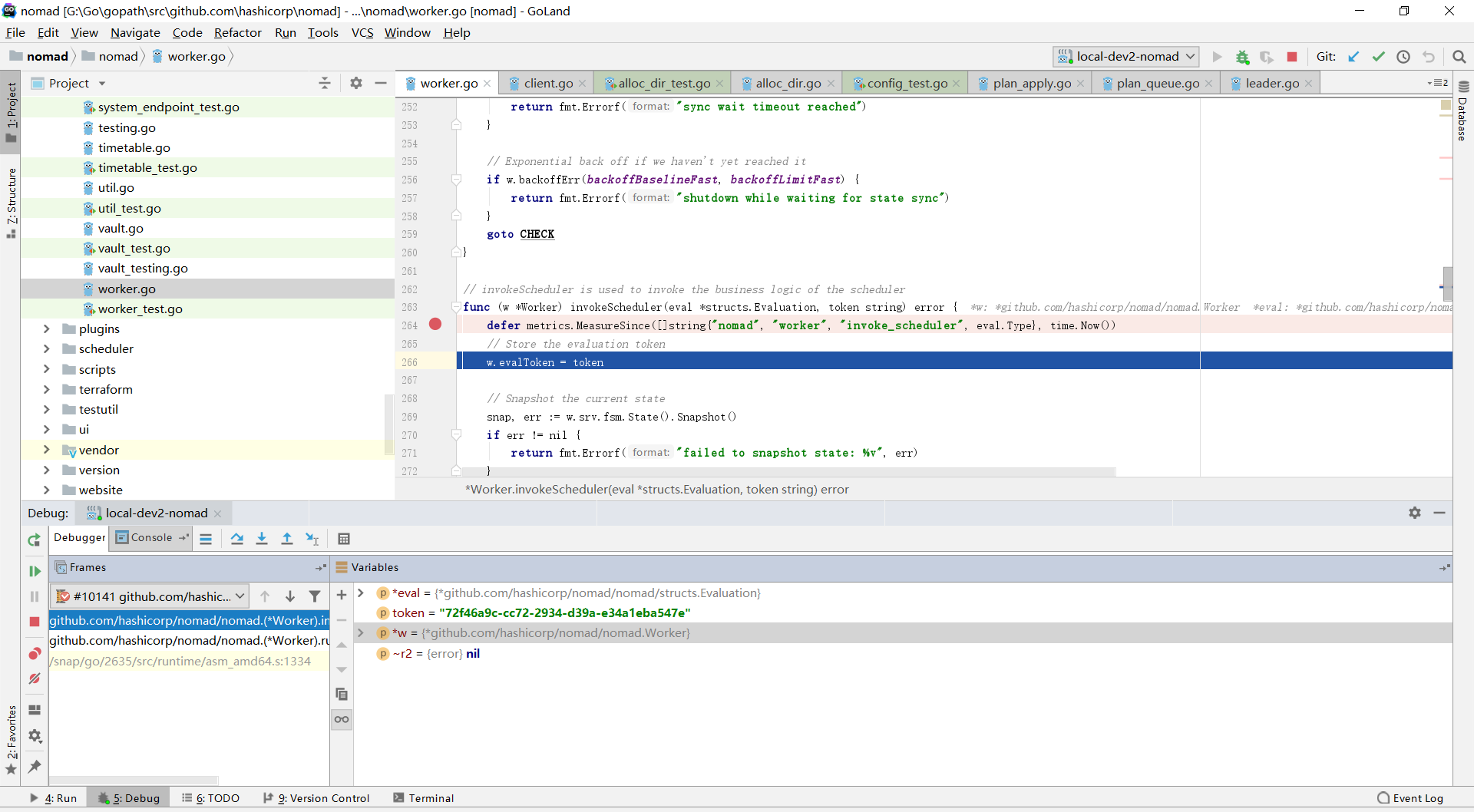
Task: Click the Debug bug icon in top toolbar
Action: pyautogui.click(x=1242, y=57)
